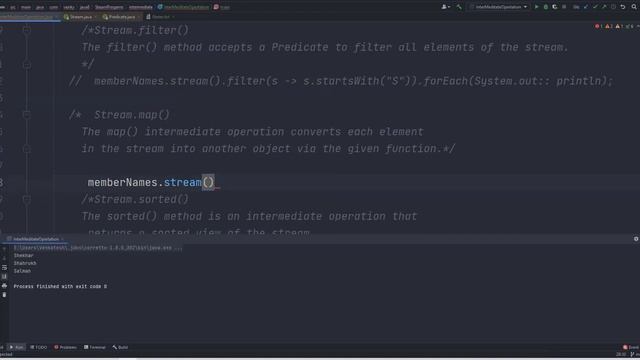Collapse the Stream.map comment fold marker
This screenshot has height=360, width=640.
click(x=27, y=115)
